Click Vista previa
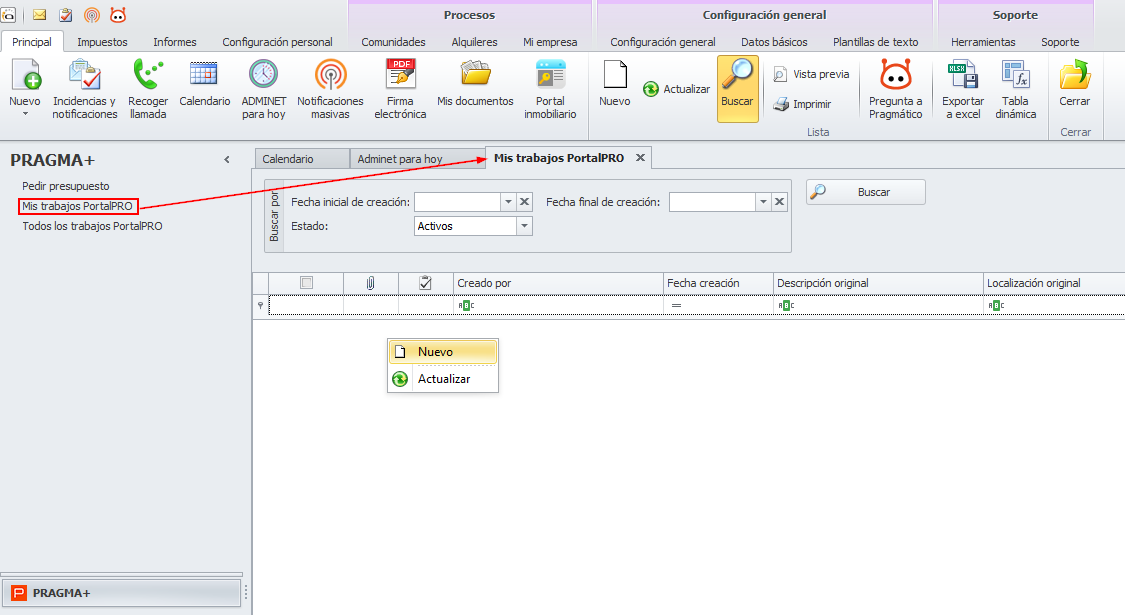 click(x=811, y=74)
